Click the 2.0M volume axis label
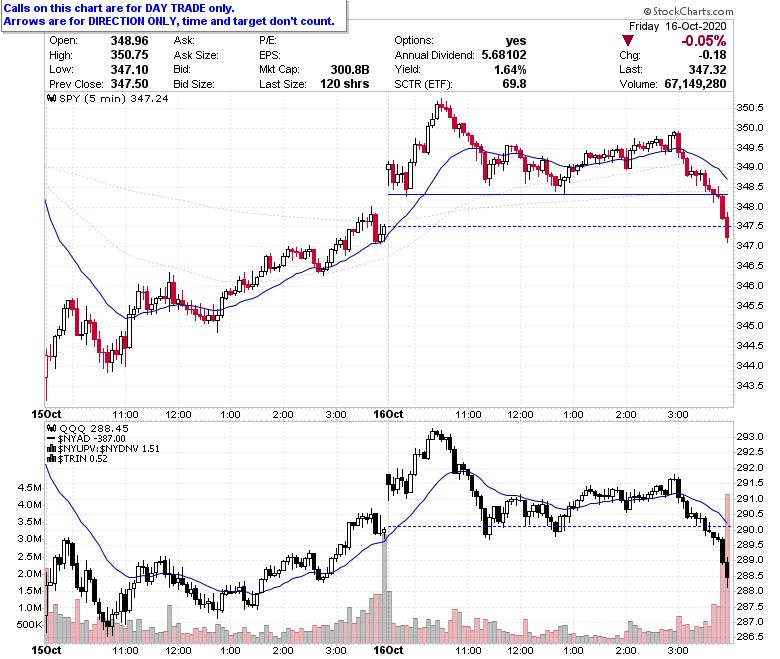Image resolution: width=780 pixels, height=659 pixels. click(x=29, y=573)
